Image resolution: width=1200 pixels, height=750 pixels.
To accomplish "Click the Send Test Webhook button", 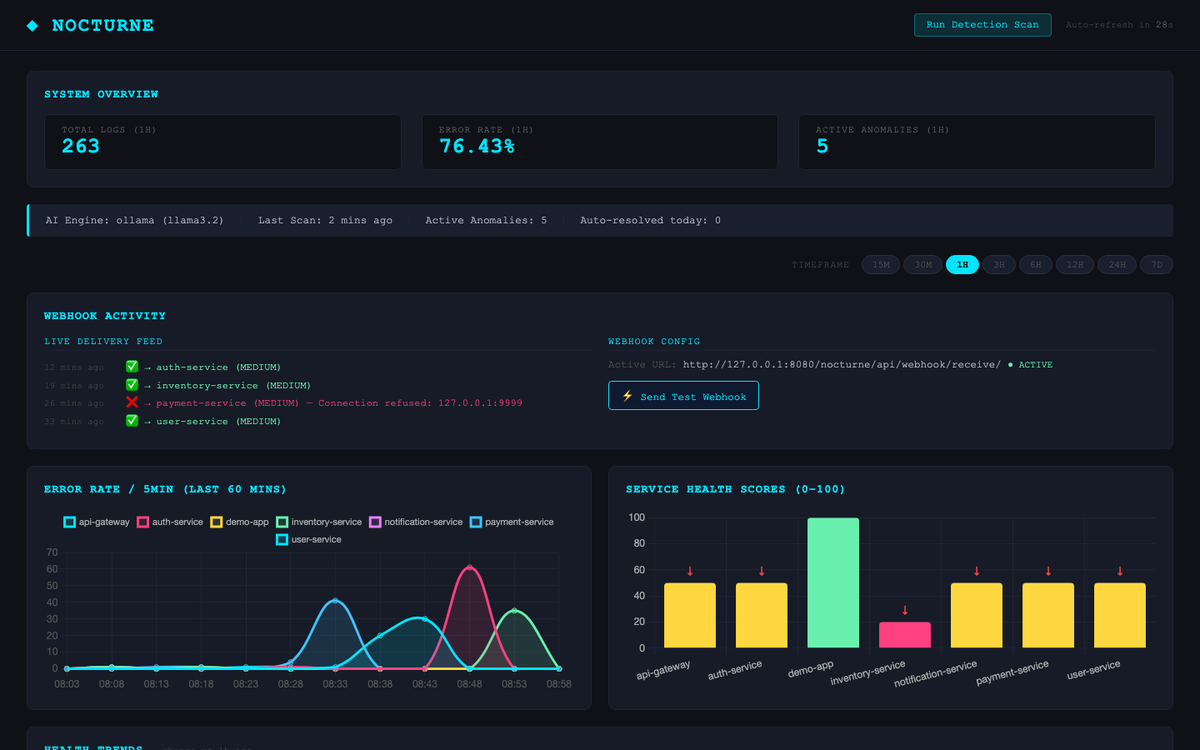I will point(683,396).
